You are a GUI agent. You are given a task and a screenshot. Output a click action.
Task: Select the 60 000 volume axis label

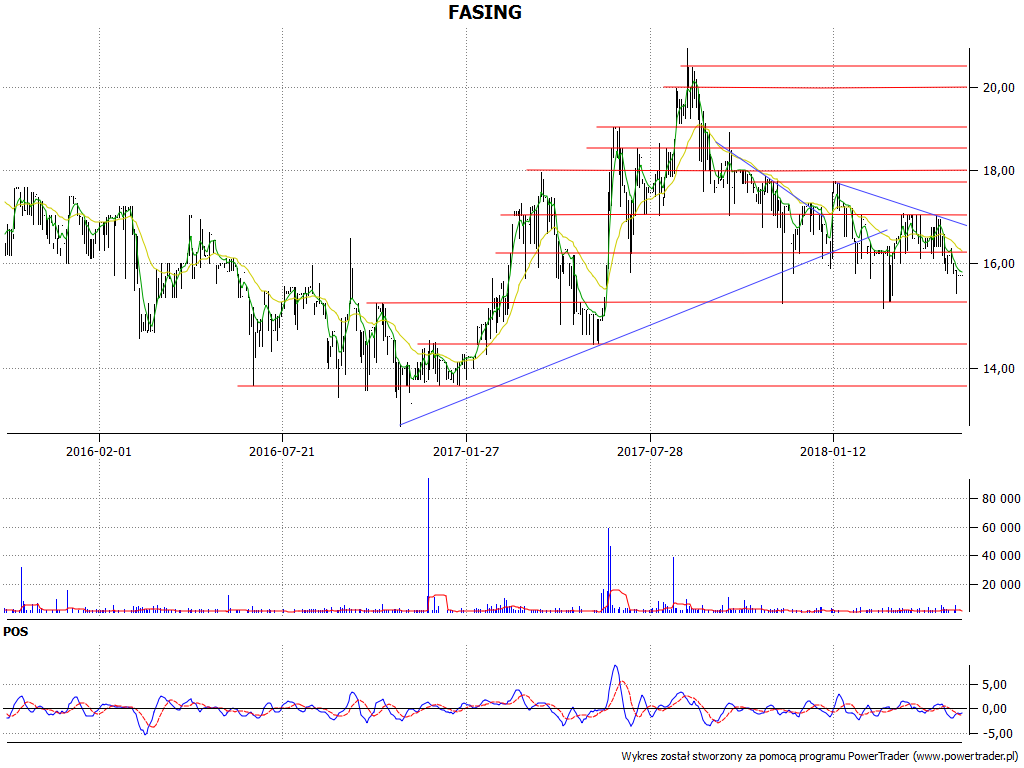1001,528
